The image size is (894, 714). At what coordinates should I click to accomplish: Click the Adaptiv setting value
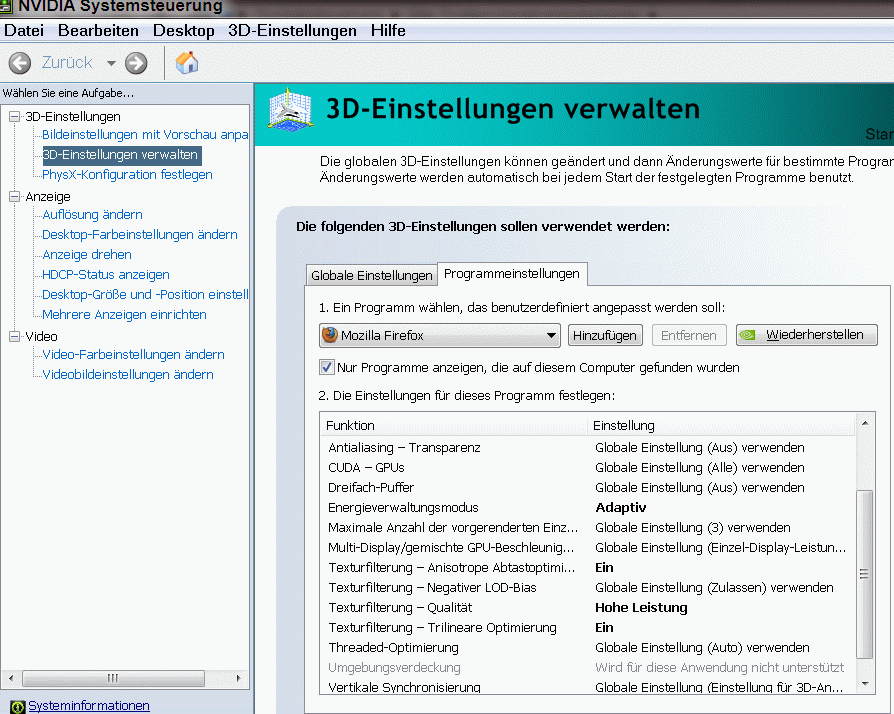point(621,508)
